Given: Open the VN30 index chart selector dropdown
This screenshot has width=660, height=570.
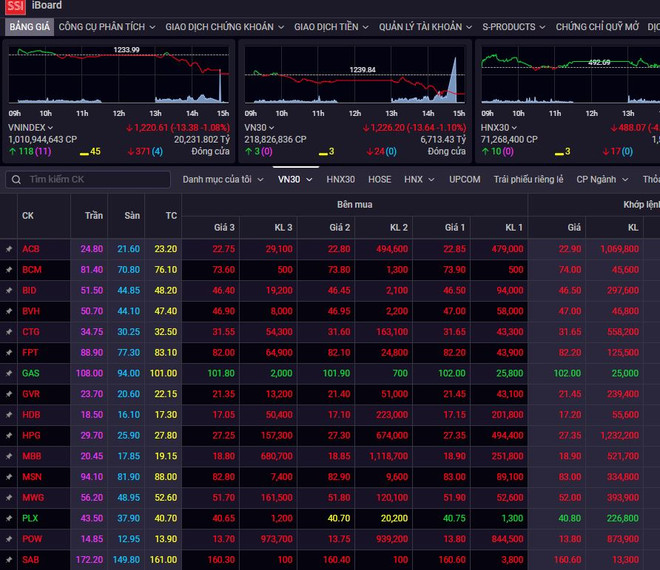Looking at the screenshot, I should pyautogui.click(x=259, y=128).
